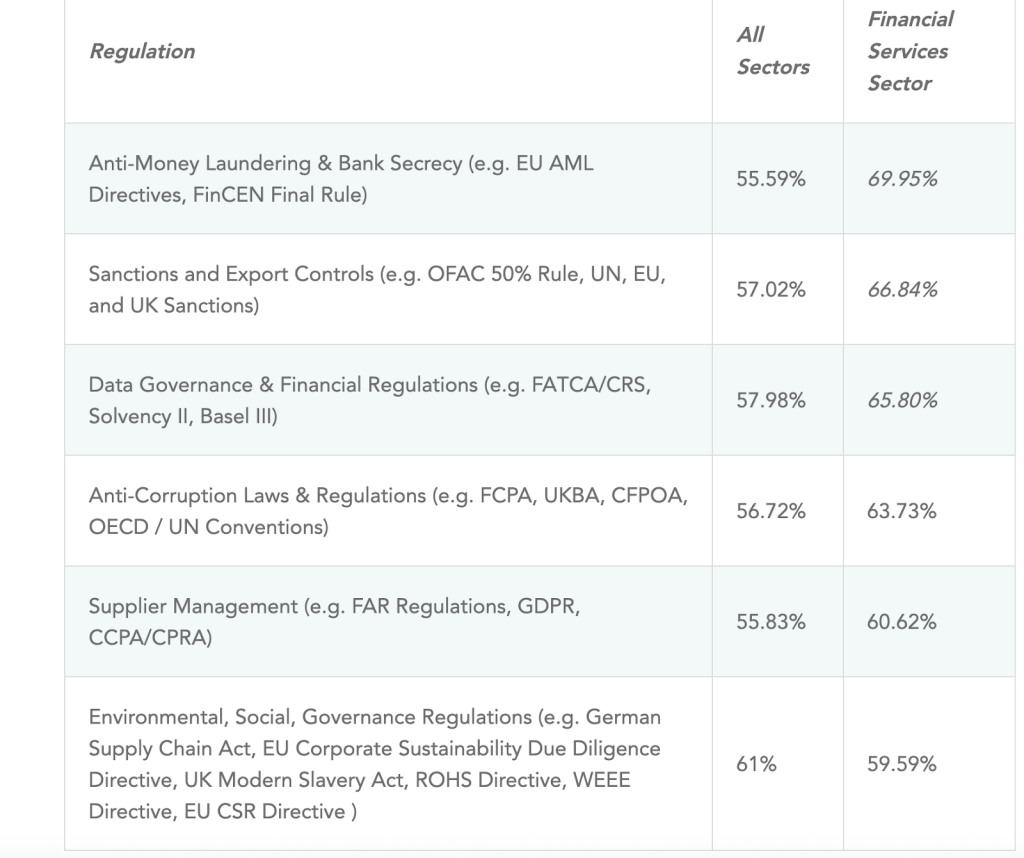This screenshot has width=1024, height=858.
Task: Click the 55.83% Supplier Management value
Action: pos(771,622)
